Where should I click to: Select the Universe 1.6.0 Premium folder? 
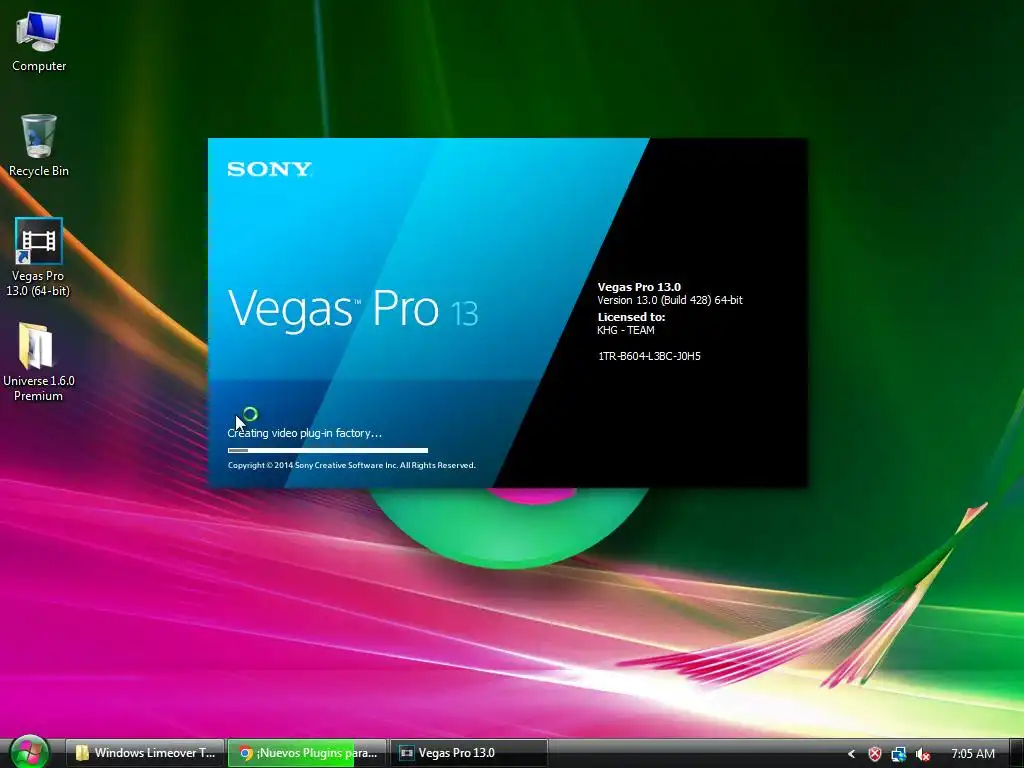coord(39,361)
